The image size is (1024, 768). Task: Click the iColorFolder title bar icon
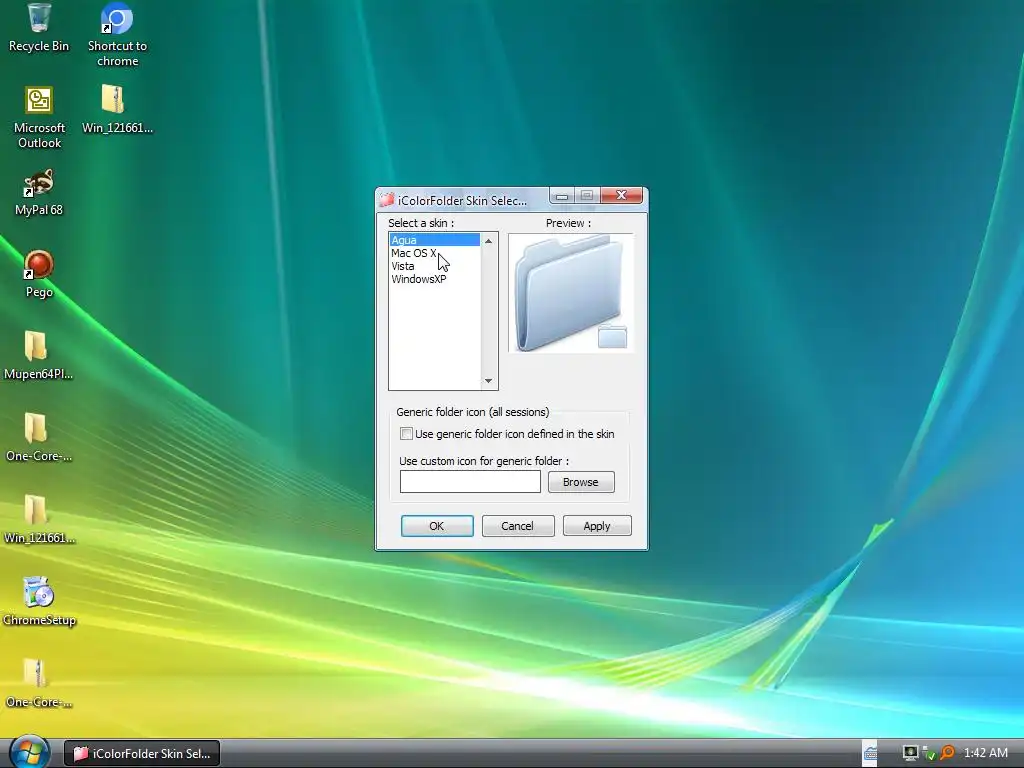tap(387, 200)
